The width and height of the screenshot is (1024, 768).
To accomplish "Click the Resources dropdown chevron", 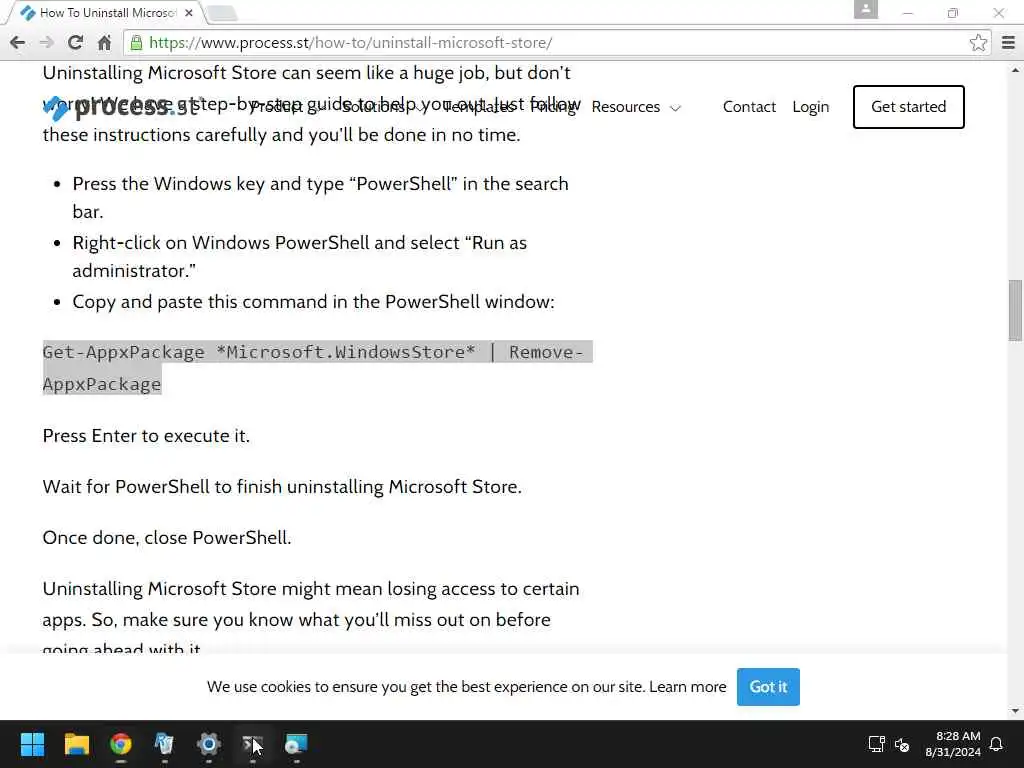I will (x=675, y=108).
